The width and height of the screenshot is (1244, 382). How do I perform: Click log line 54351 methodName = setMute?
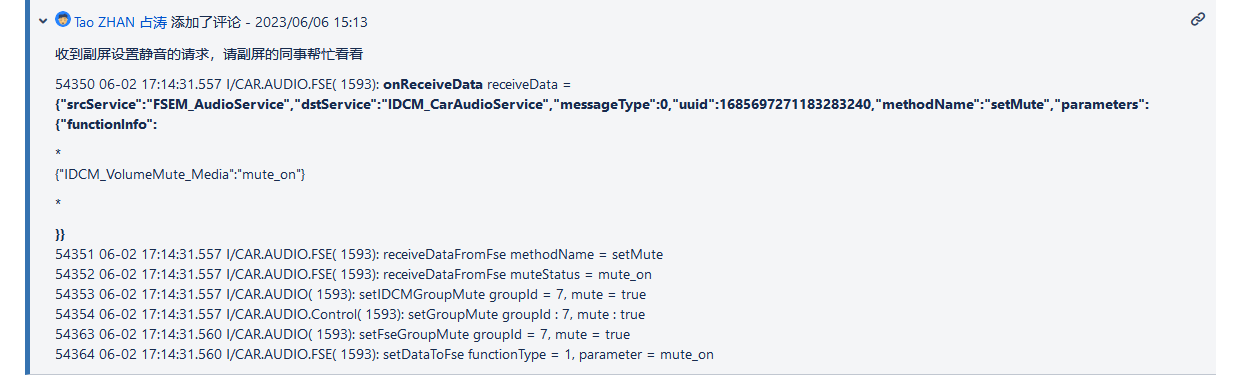coord(359,254)
